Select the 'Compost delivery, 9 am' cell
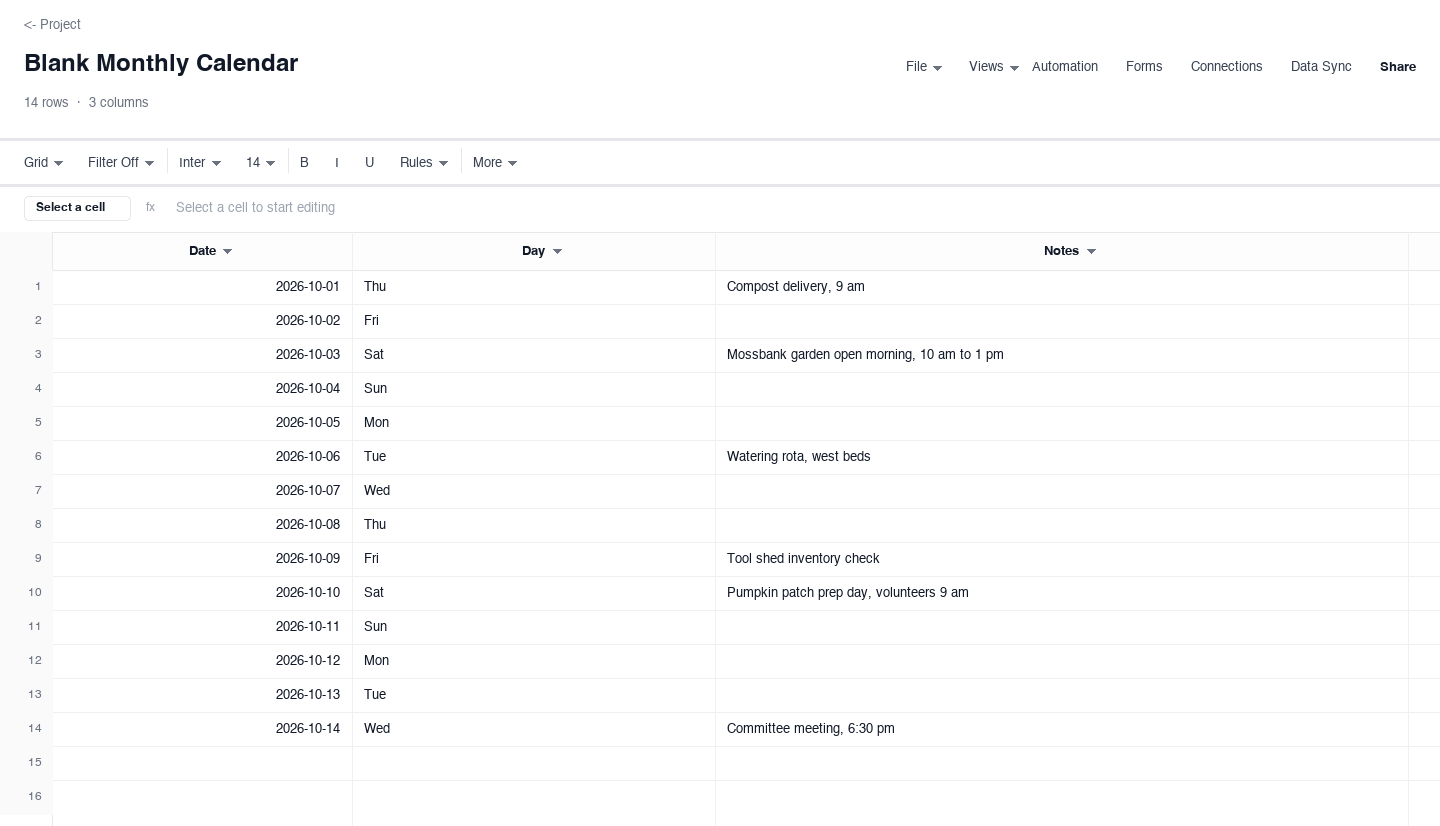Viewport: 1440px width, 826px height. pyautogui.click(x=1062, y=287)
